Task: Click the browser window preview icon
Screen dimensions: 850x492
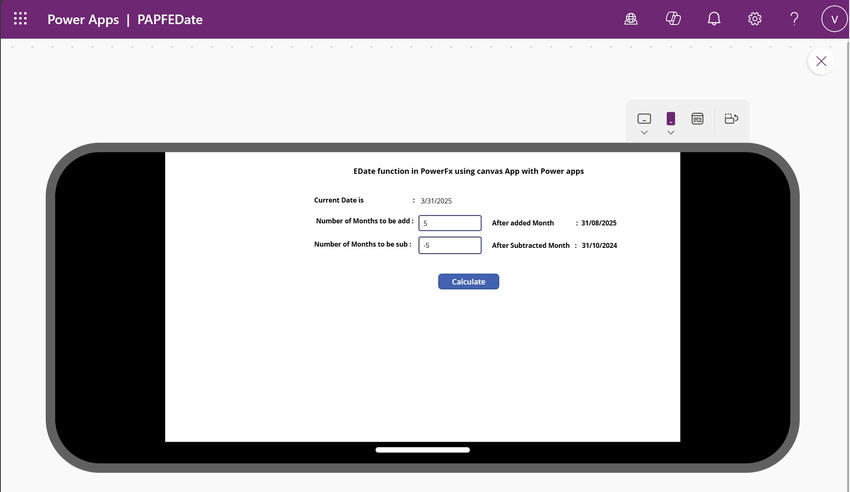Action: [x=698, y=119]
